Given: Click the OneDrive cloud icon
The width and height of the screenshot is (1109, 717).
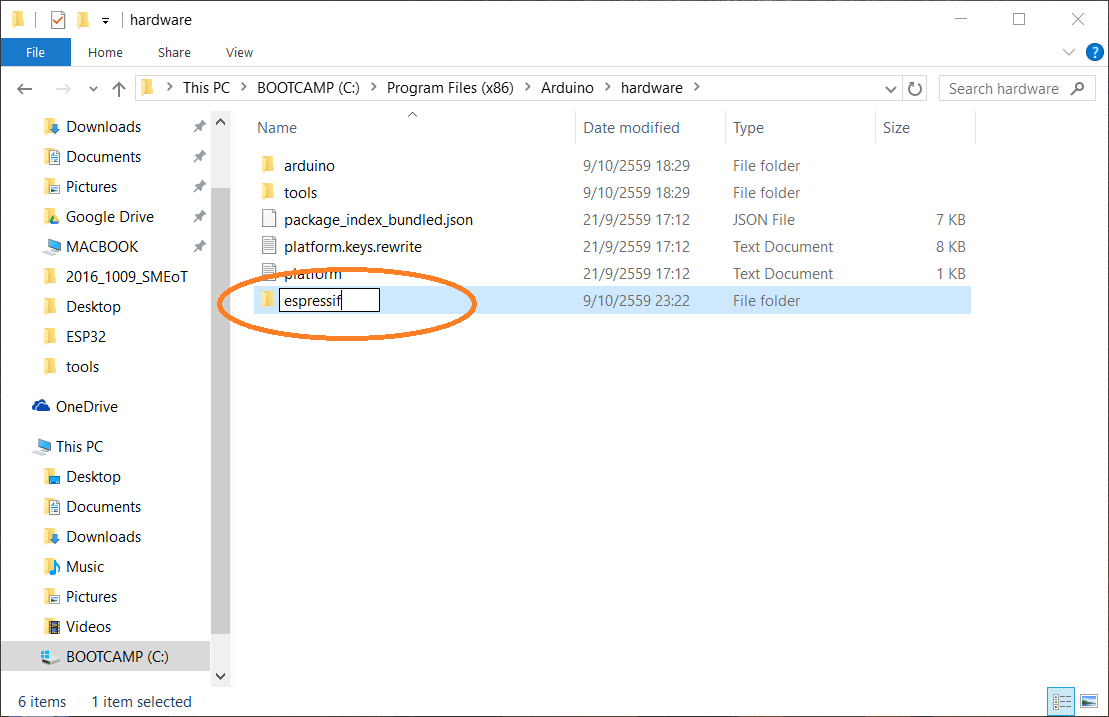Looking at the screenshot, I should (x=41, y=406).
